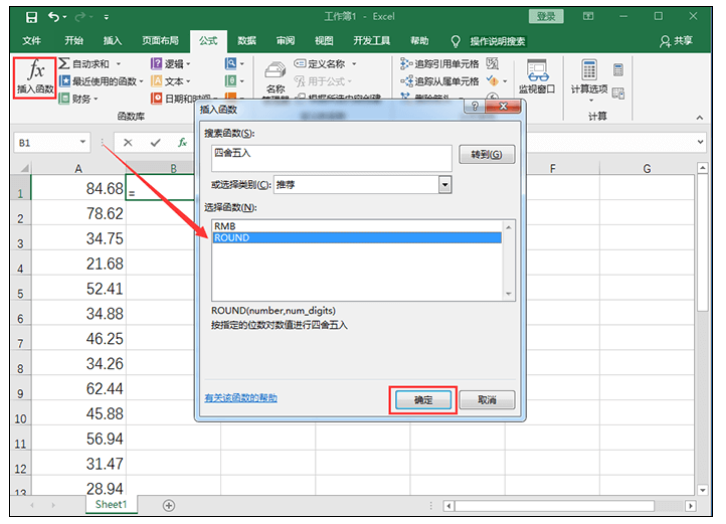The image size is (726, 524).
Task: Save the workbook with the Save icon
Action: [31, 17]
